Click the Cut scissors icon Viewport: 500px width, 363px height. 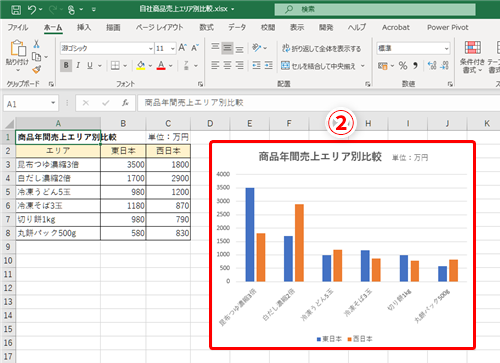36,44
